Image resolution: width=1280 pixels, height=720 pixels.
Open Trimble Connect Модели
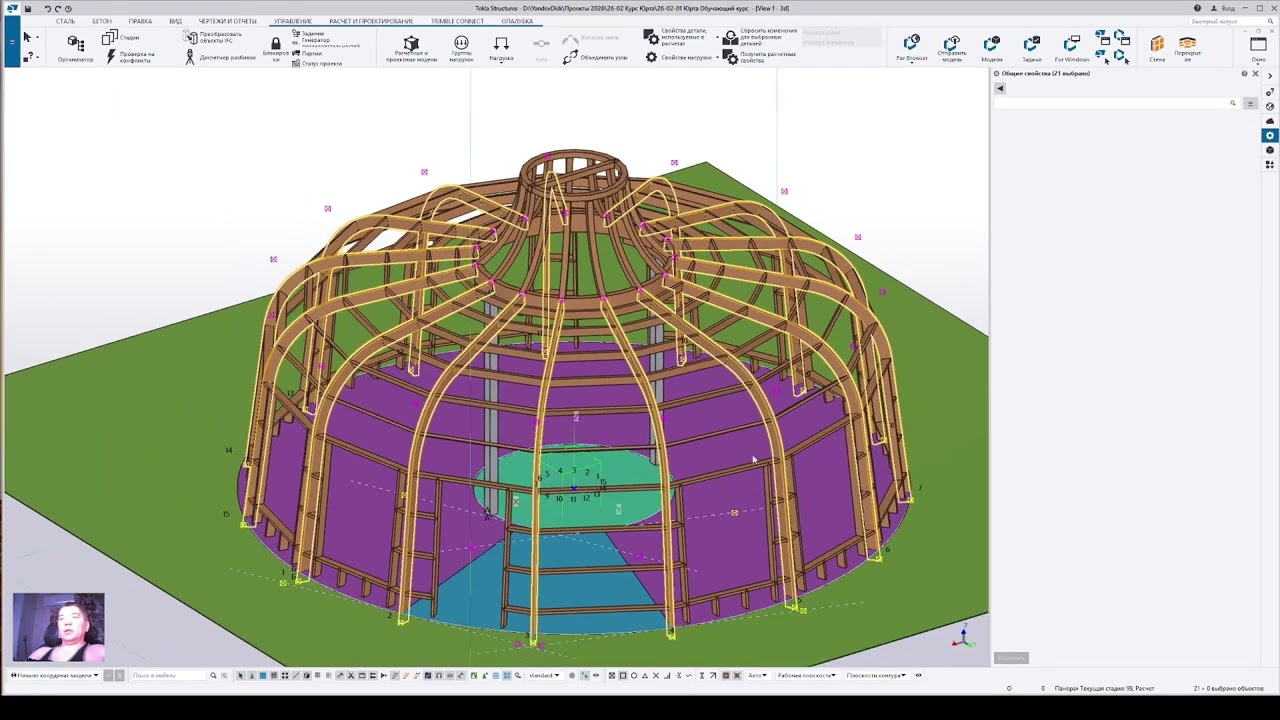[991, 48]
